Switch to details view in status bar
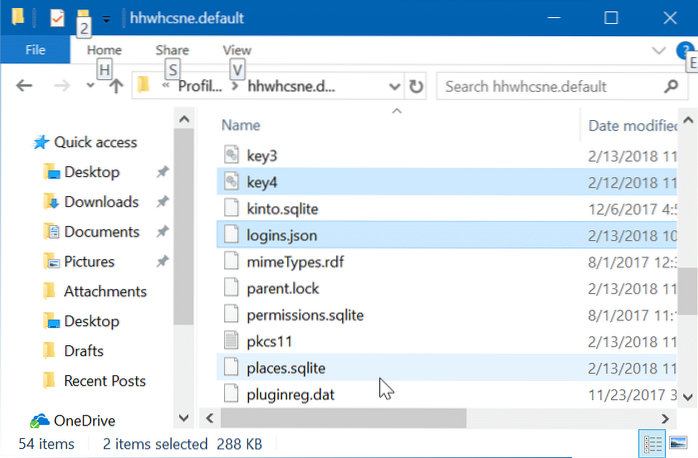Viewport: 698px width, 458px height. point(651,442)
